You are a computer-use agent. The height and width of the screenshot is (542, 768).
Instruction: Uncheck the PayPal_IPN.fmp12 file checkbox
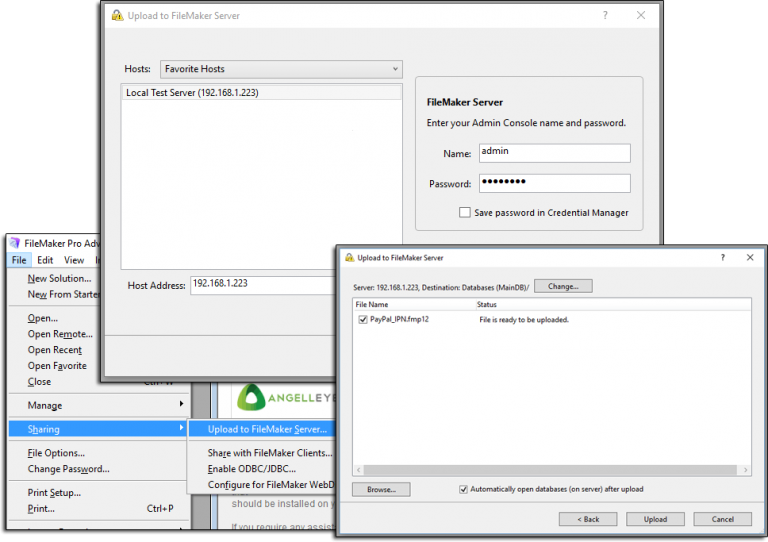coord(363,319)
